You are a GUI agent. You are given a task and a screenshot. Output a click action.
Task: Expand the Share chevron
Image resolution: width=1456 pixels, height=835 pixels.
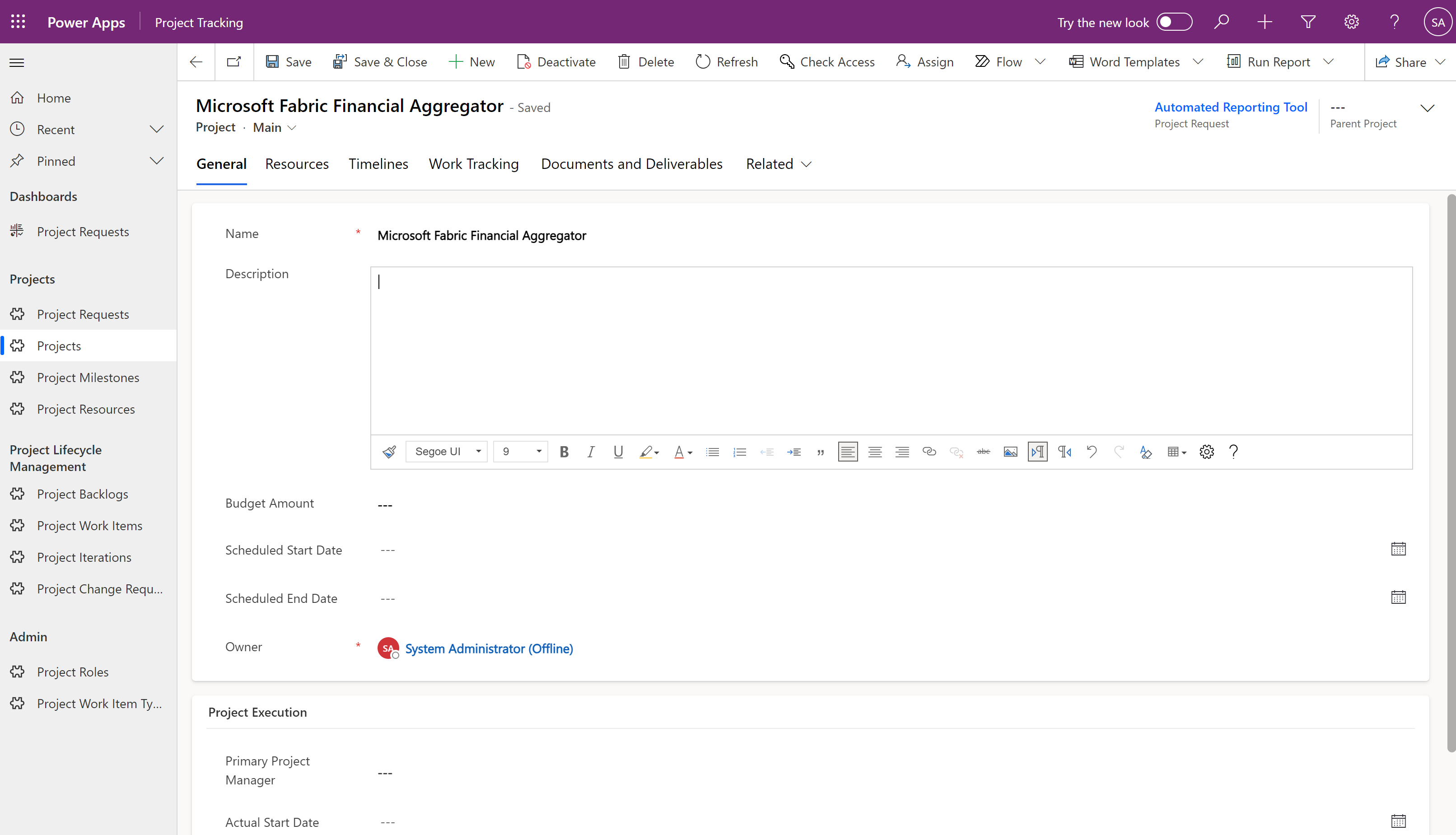[1441, 61]
